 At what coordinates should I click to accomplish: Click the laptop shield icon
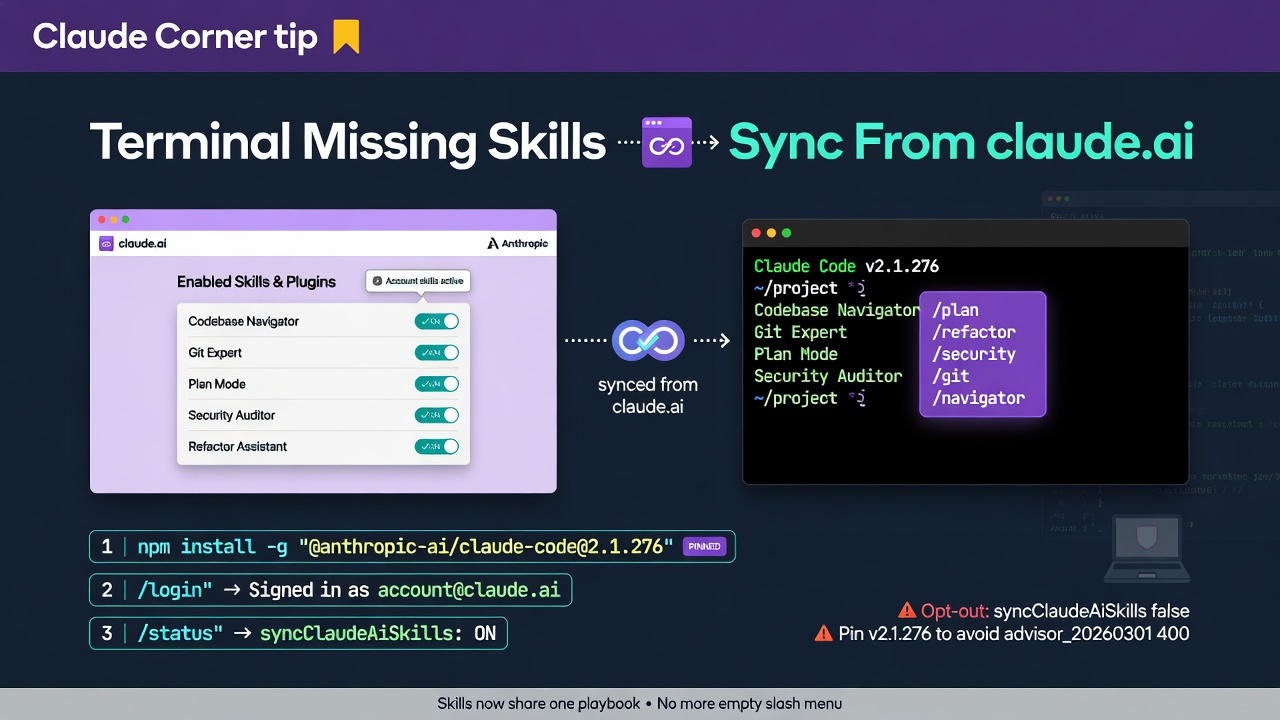click(x=1147, y=548)
